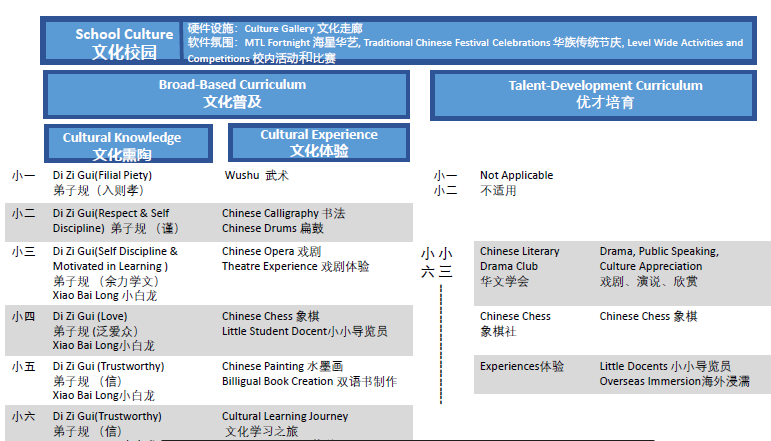Click Chinese Painting 水墨画 entry

[x=282, y=367]
